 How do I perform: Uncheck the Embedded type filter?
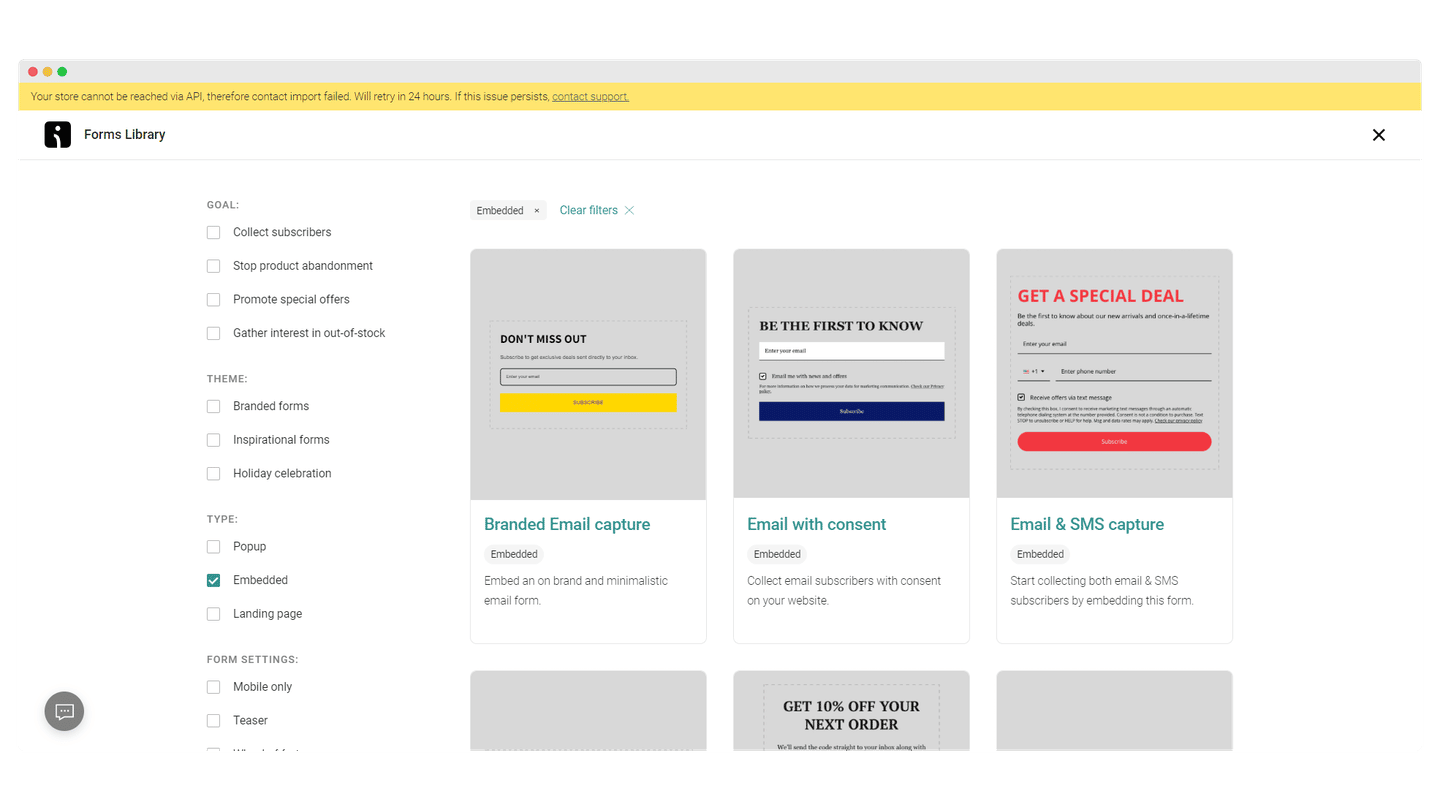pyautogui.click(x=213, y=580)
